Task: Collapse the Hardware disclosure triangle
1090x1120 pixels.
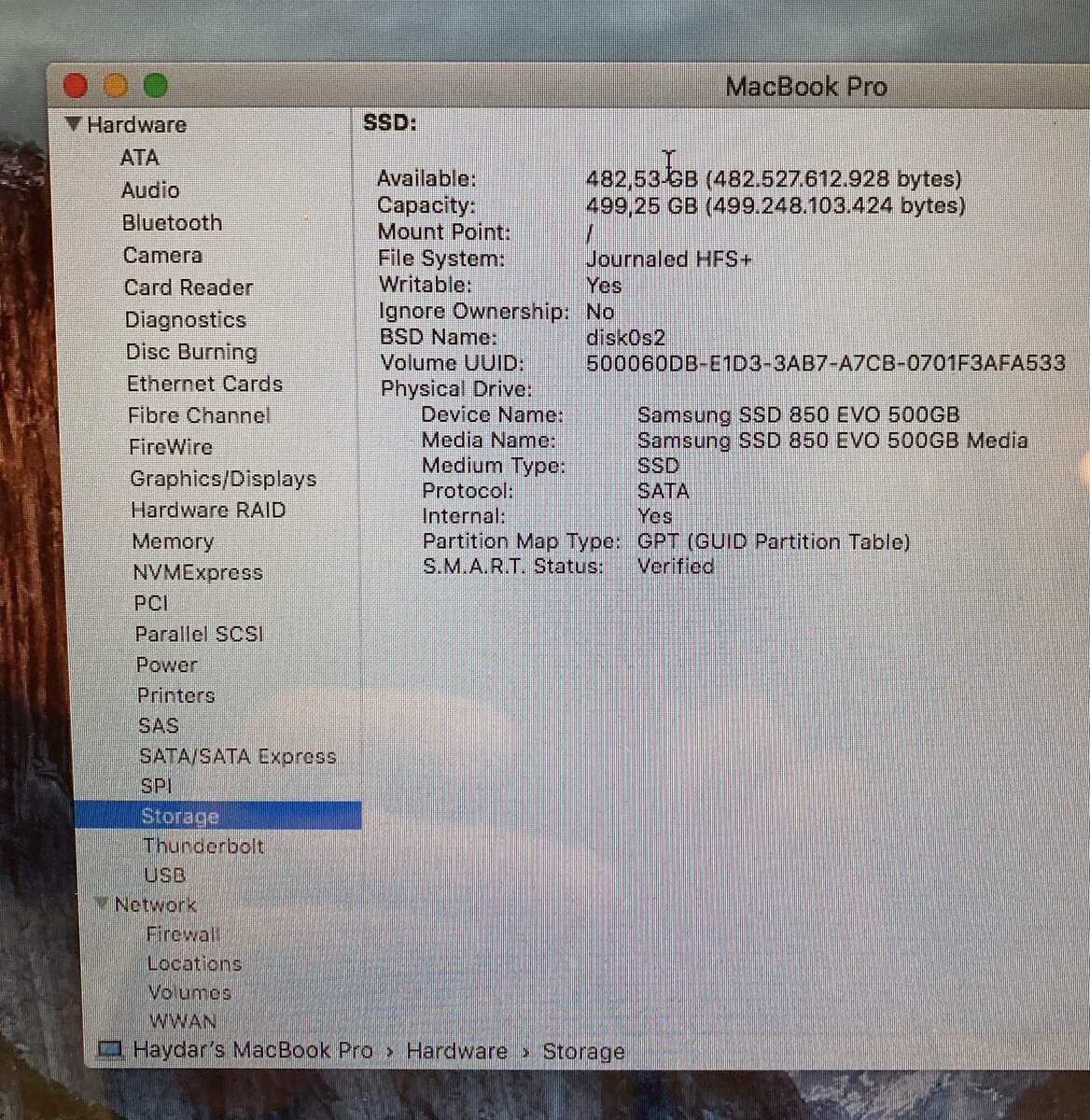Action: pos(74,124)
